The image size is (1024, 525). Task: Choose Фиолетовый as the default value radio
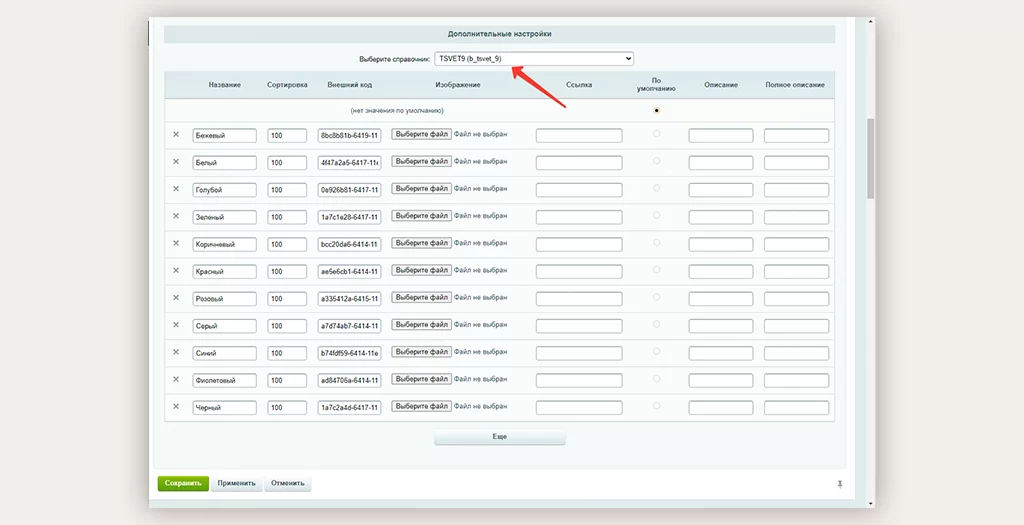pyautogui.click(x=656, y=378)
